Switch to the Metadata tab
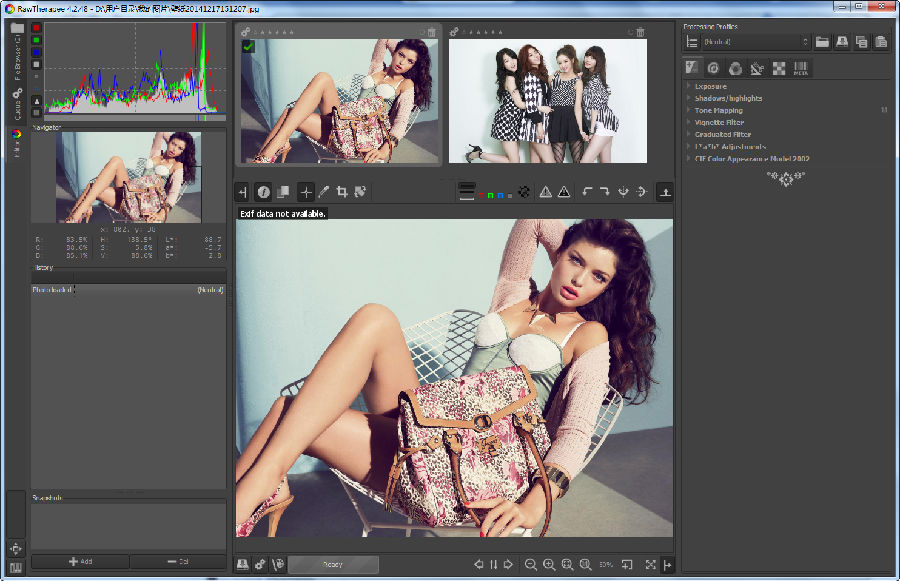Viewport: 900px width, 581px height. 801,68
